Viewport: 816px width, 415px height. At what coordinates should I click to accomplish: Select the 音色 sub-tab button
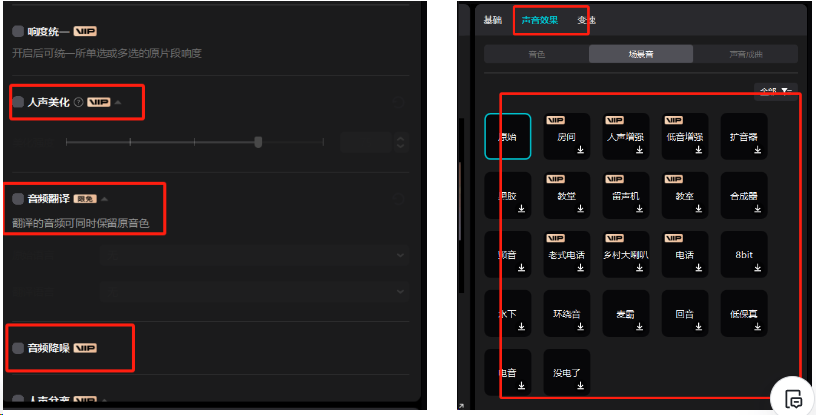[537, 54]
